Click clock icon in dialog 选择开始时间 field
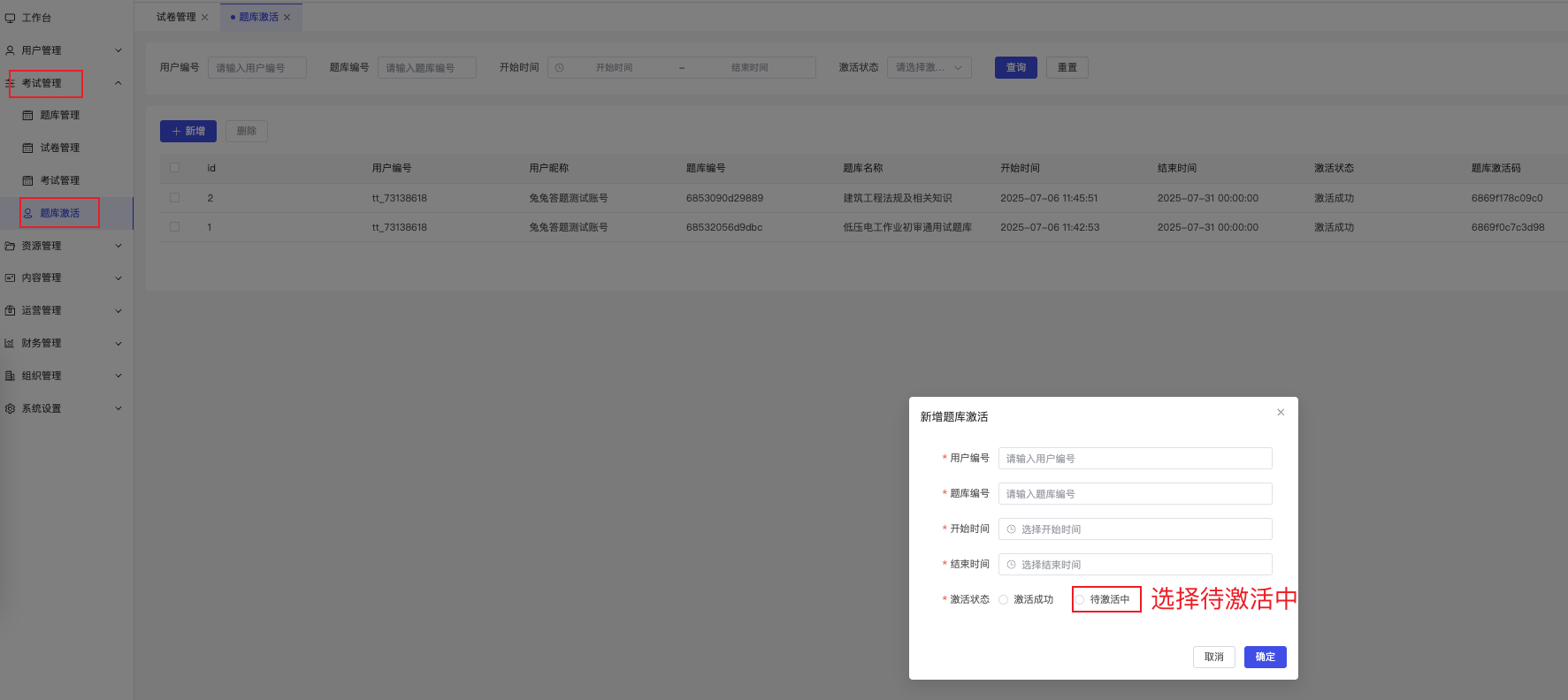This screenshot has height=700, width=1568. click(1012, 529)
